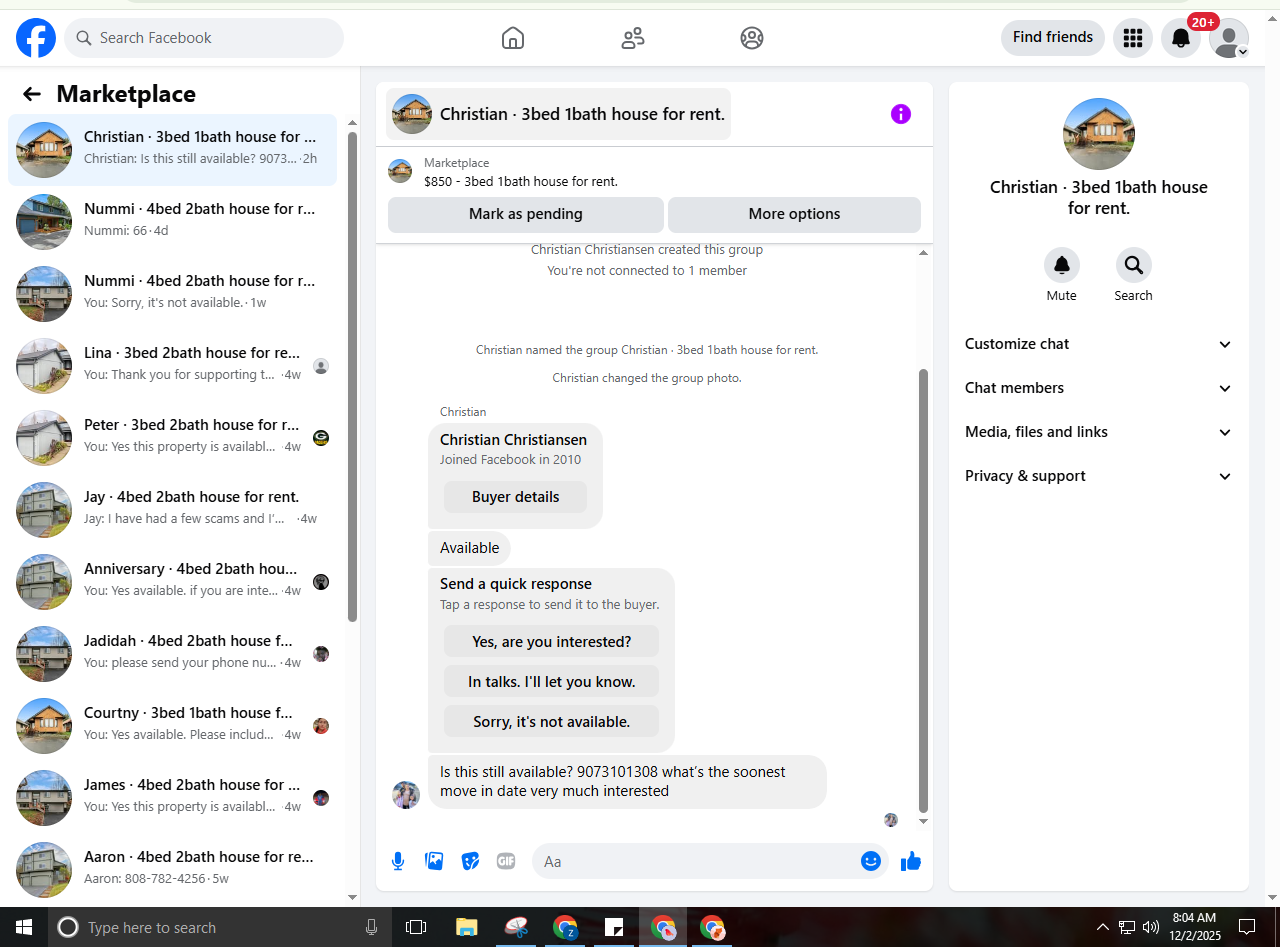This screenshot has width=1280, height=947.
Task: Click the sender avatar beside last message
Action: (406, 795)
